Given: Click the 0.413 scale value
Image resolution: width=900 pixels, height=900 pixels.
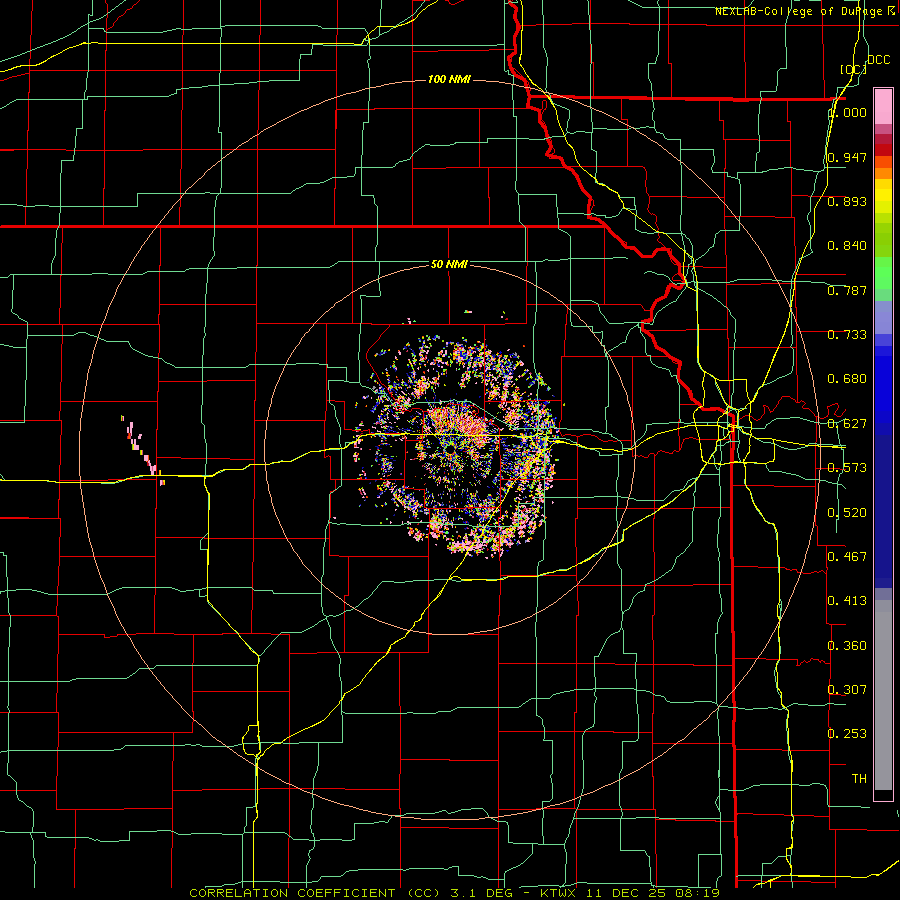Looking at the screenshot, I should pos(847,601).
